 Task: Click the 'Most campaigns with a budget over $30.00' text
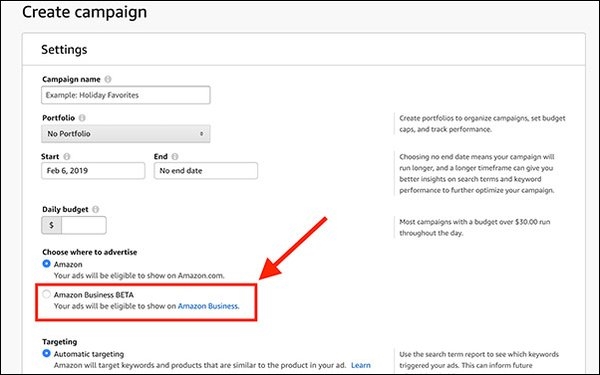pyautogui.click(x=475, y=227)
